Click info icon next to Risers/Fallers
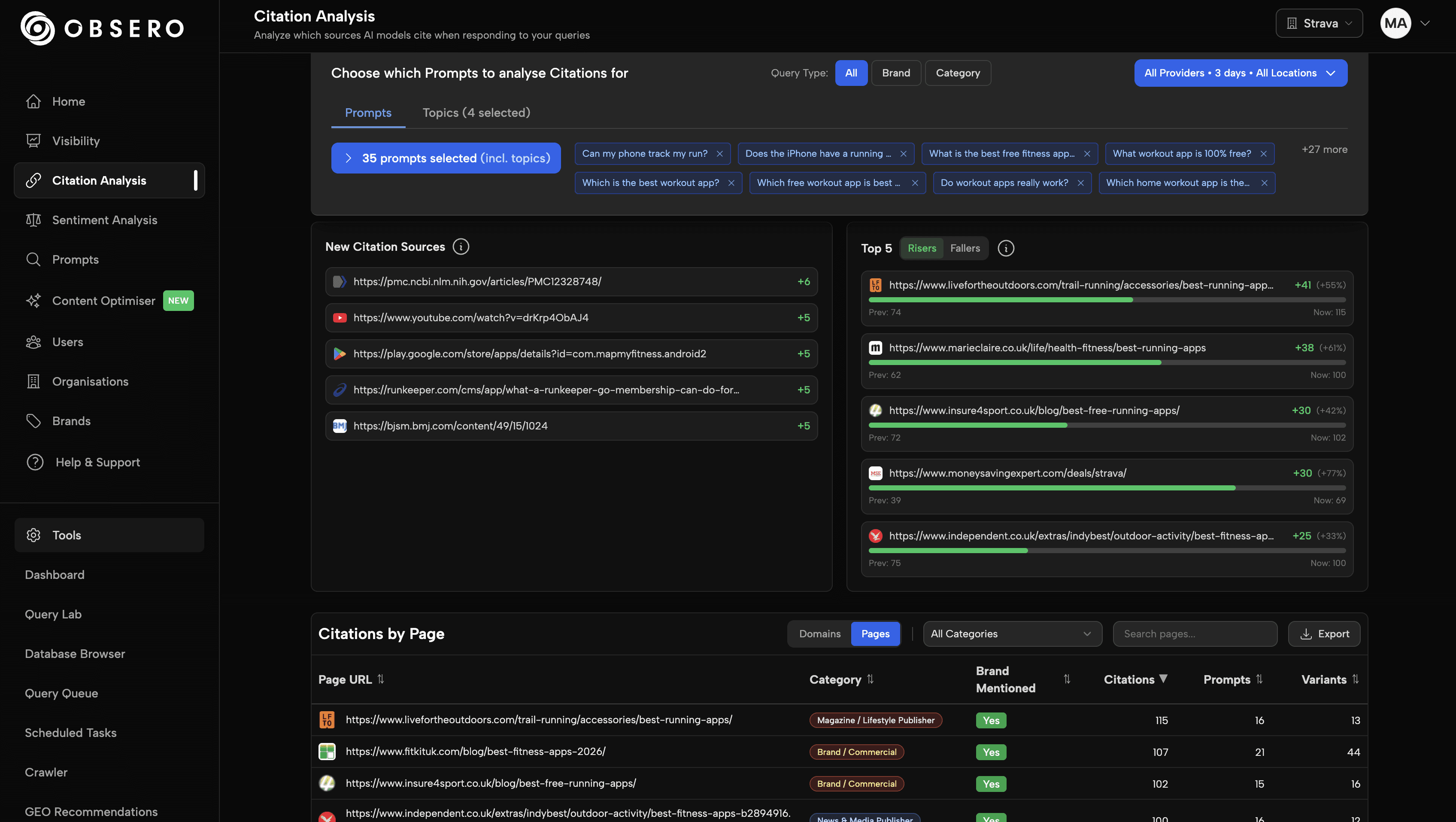The image size is (1456, 822). coord(1006,248)
